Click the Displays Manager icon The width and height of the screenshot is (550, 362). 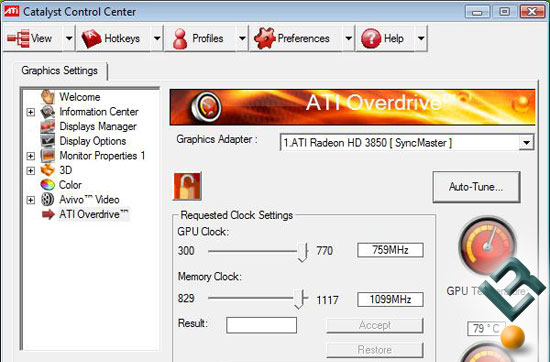click(x=48, y=126)
